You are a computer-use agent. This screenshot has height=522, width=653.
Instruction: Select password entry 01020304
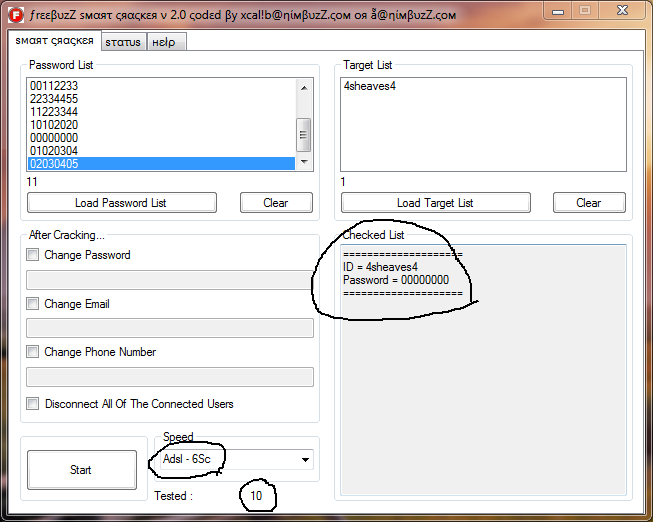162,150
